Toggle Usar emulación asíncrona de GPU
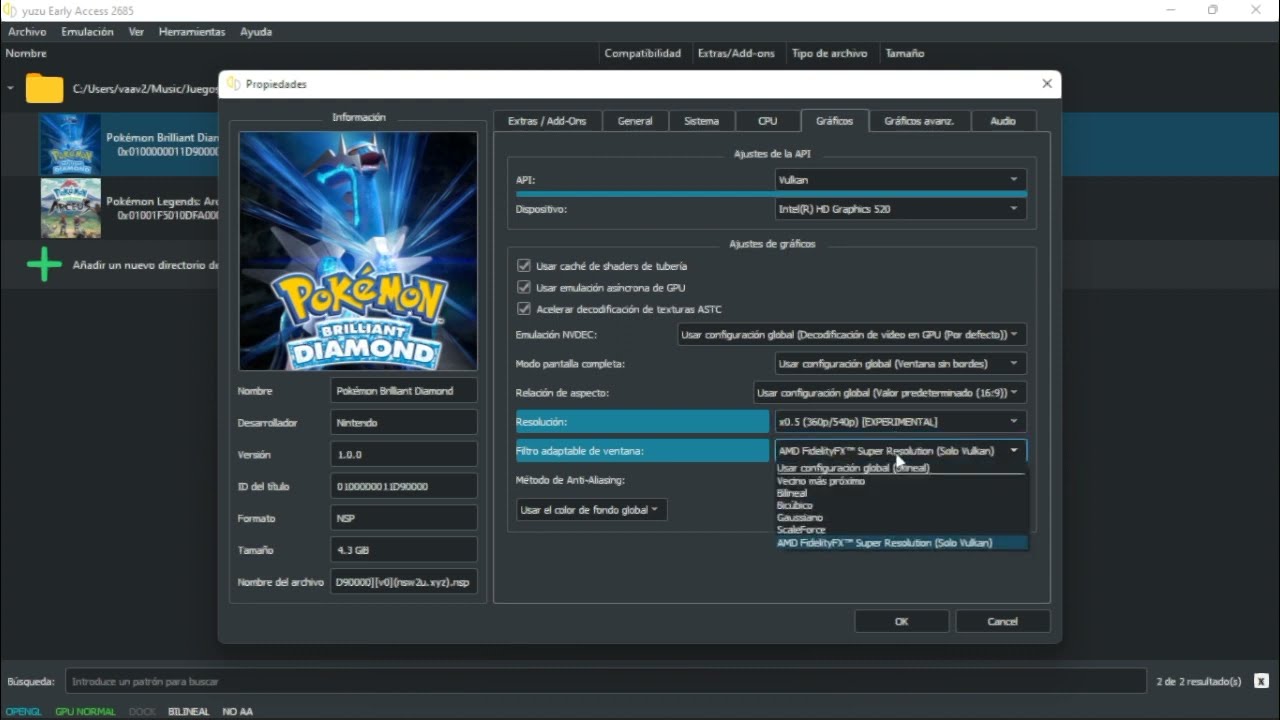 523,287
